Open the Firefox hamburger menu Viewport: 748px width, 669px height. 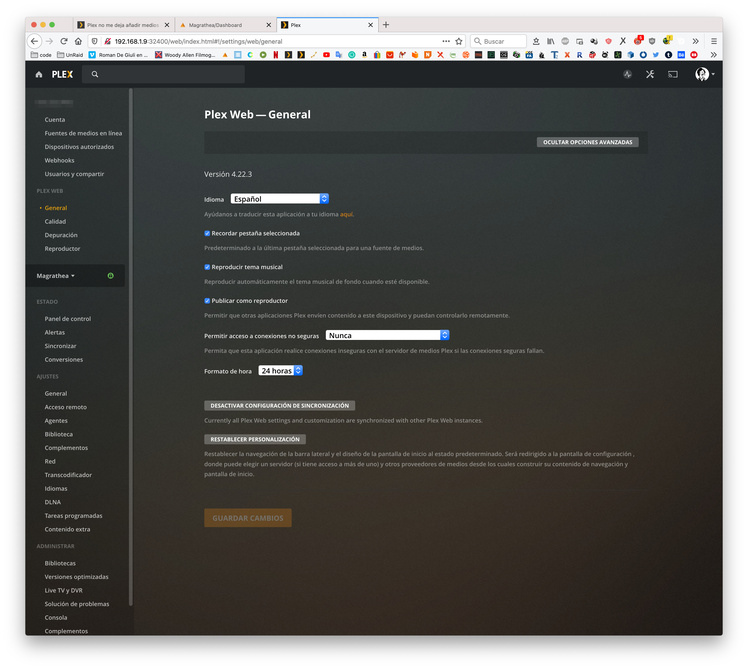tap(714, 41)
